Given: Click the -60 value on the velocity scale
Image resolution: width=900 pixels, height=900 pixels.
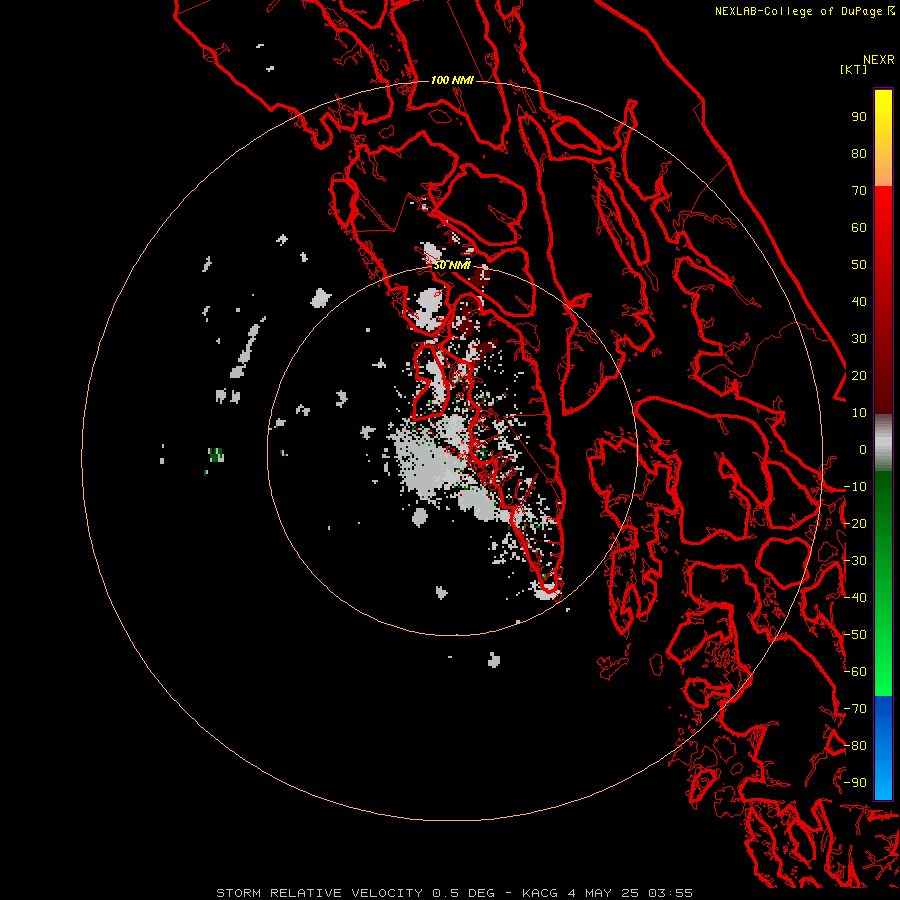Looking at the screenshot, I should click(x=855, y=672).
